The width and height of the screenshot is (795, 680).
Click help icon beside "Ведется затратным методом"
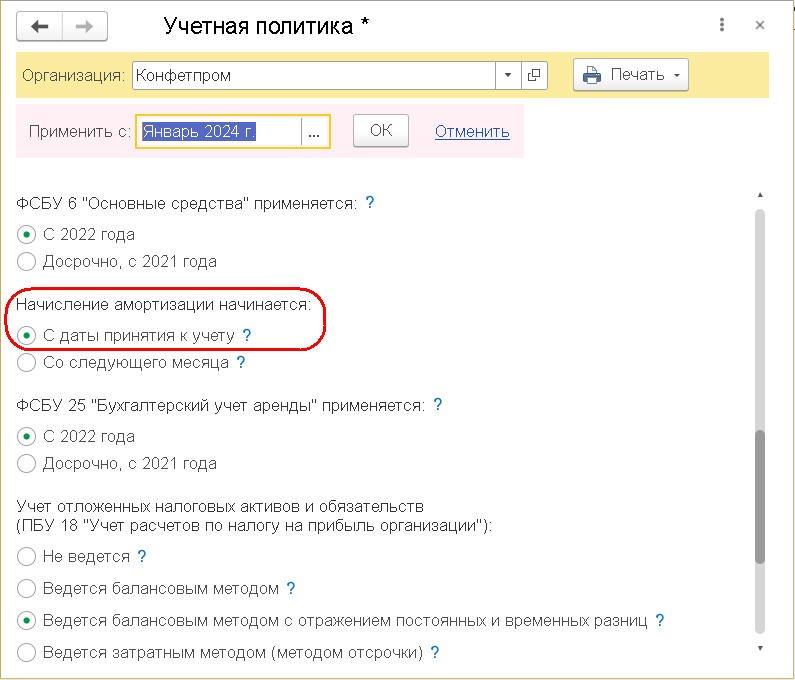435,652
